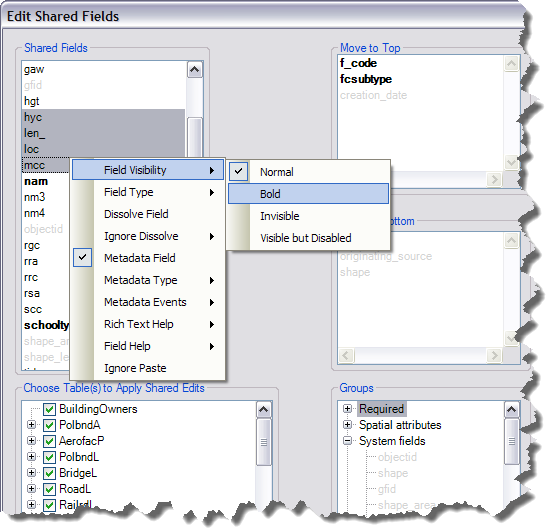This screenshot has width=546, height=528.
Task: Choose Bold field visibility
Action: coord(308,194)
